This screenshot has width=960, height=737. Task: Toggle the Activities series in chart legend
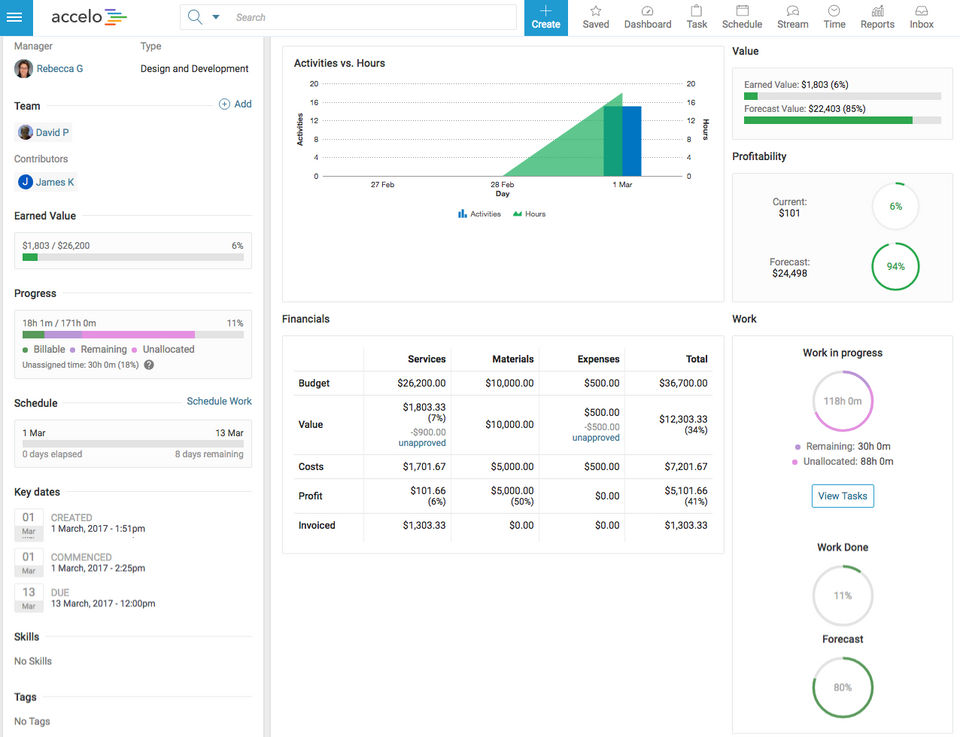(x=480, y=214)
